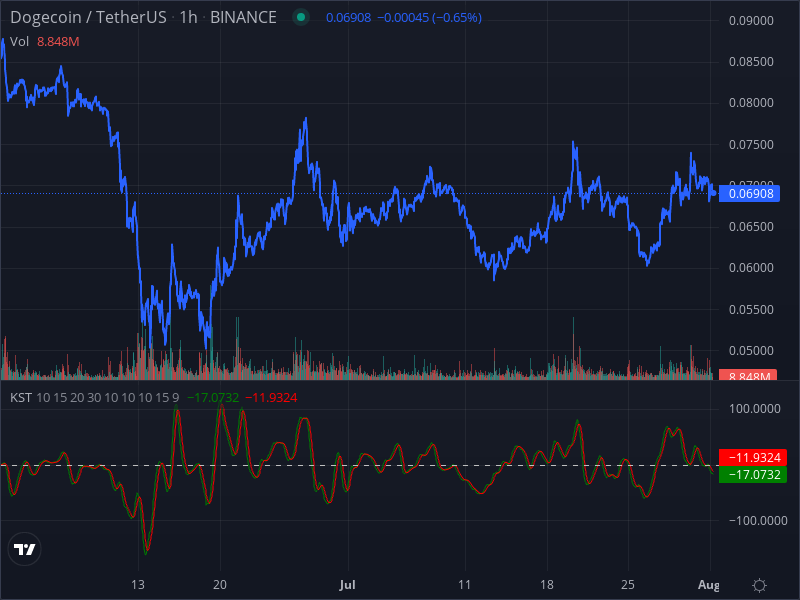The width and height of the screenshot is (800, 600).
Task: Click Dogecoin / TetherUS symbol title
Action: 88,17
